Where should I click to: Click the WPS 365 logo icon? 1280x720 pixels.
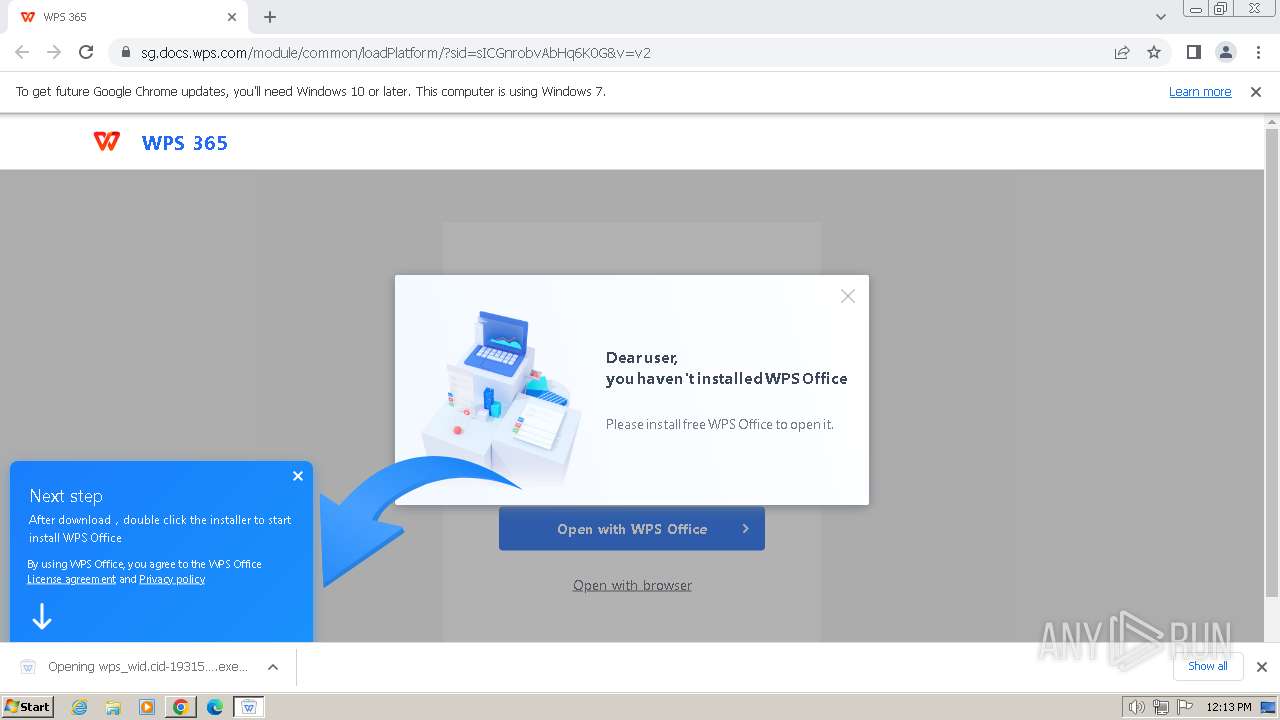[x=107, y=142]
